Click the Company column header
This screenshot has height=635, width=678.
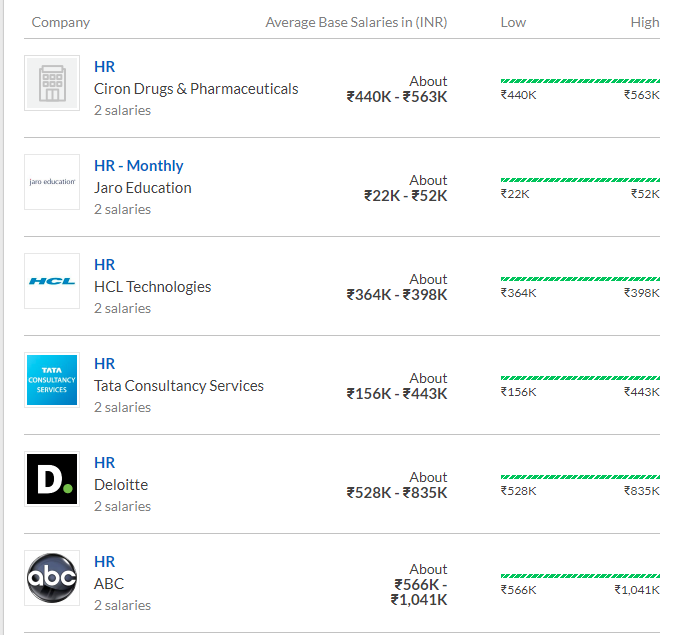pos(61,22)
